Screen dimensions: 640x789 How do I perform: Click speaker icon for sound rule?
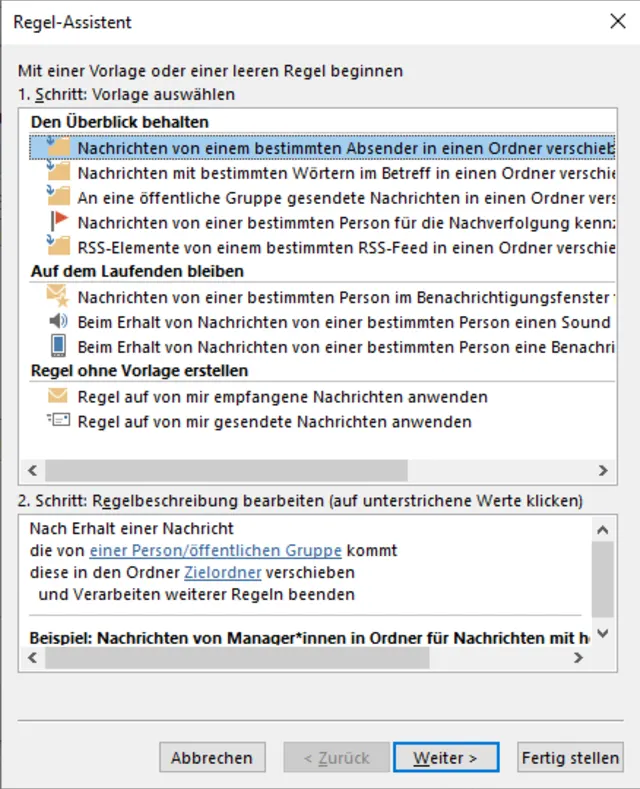58,321
